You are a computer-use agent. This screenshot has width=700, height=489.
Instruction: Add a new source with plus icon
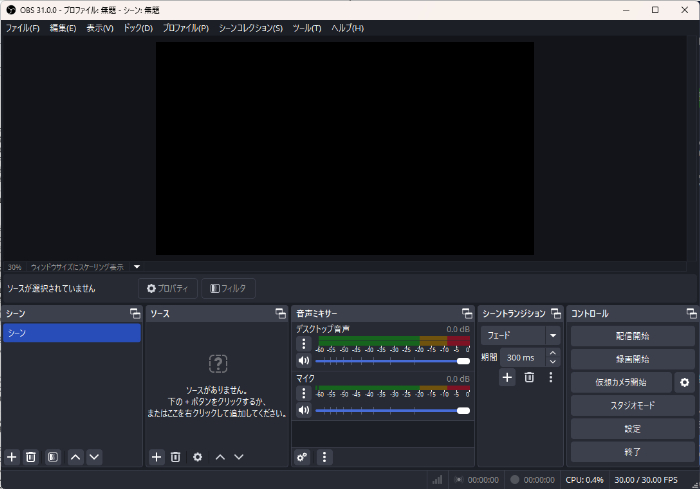tap(156, 457)
